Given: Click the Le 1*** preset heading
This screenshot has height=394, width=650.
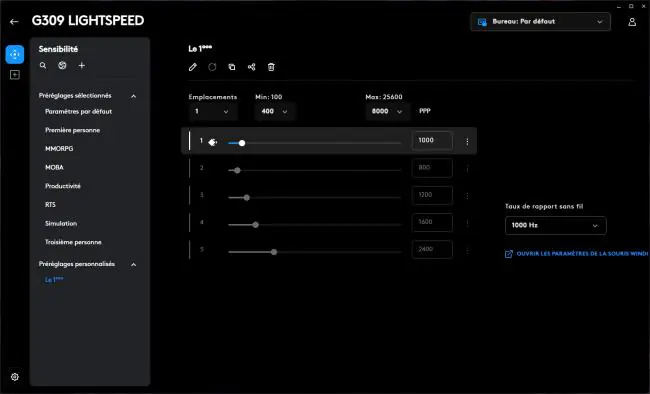Looking at the screenshot, I should coord(200,49).
